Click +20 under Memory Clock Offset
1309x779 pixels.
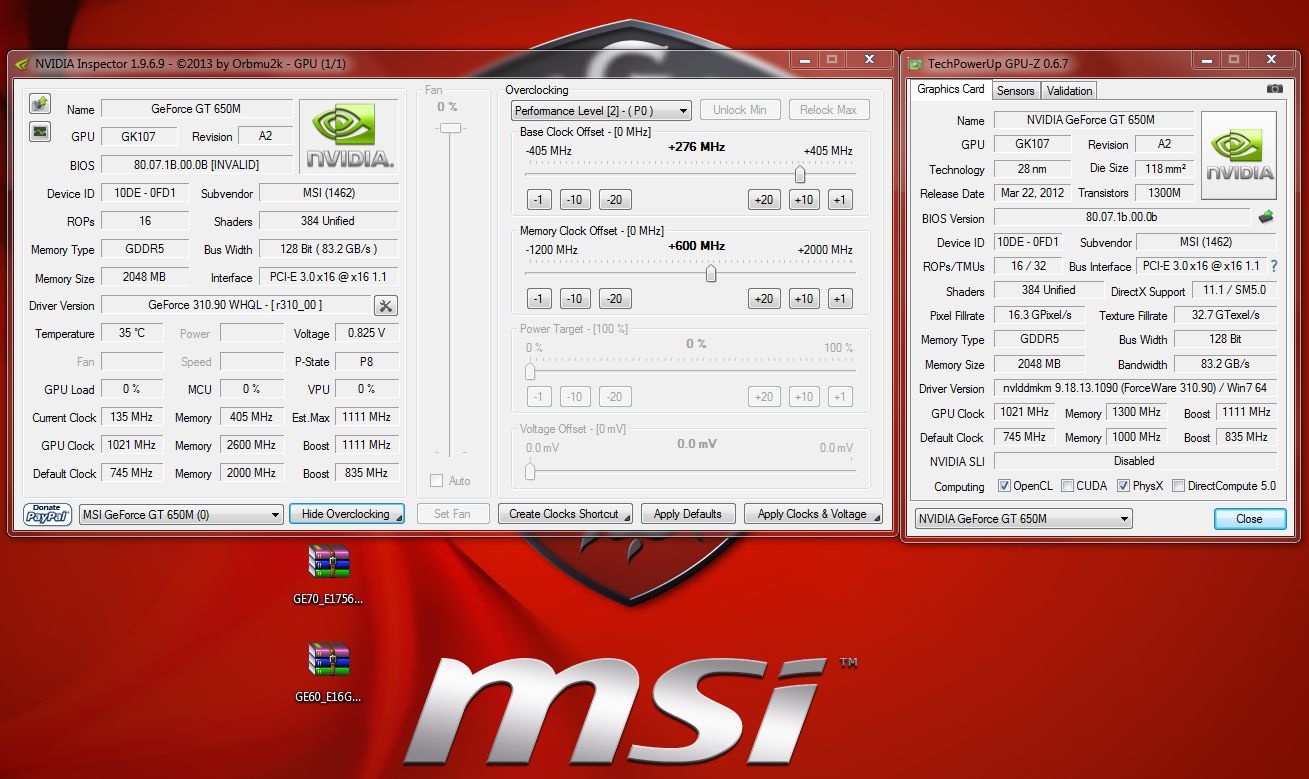click(x=764, y=299)
